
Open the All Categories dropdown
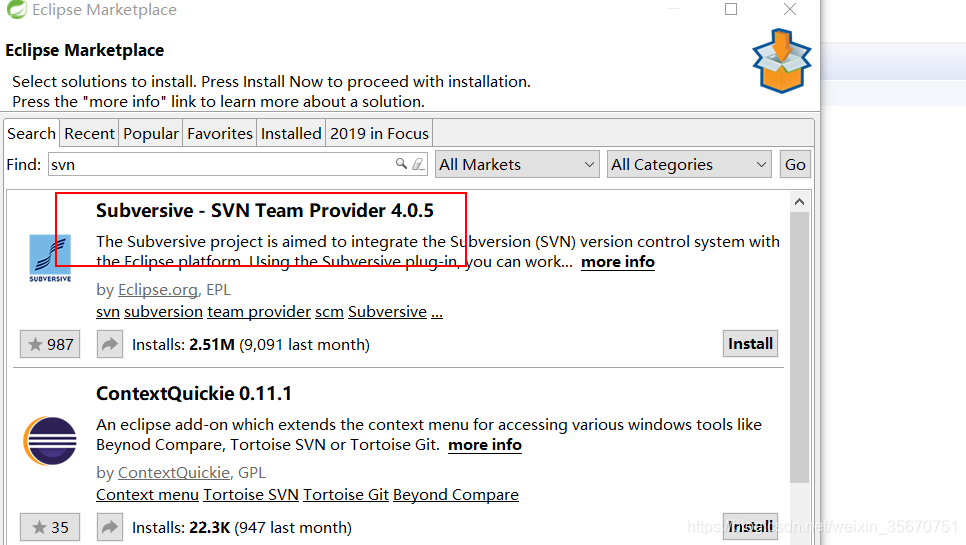pyautogui.click(x=689, y=164)
